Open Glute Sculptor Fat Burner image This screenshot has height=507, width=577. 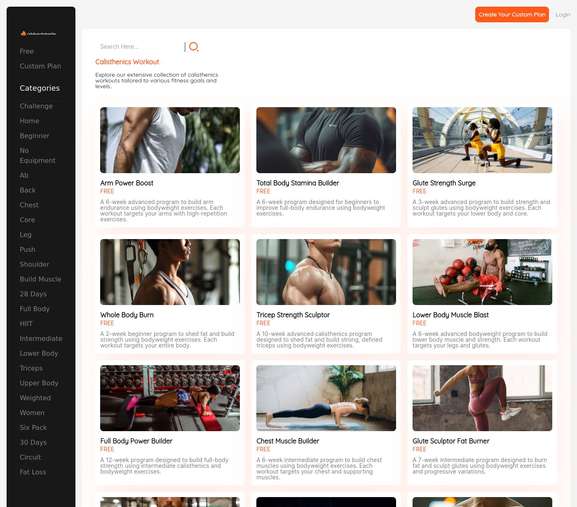pyautogui.click(x=482, y=398)
